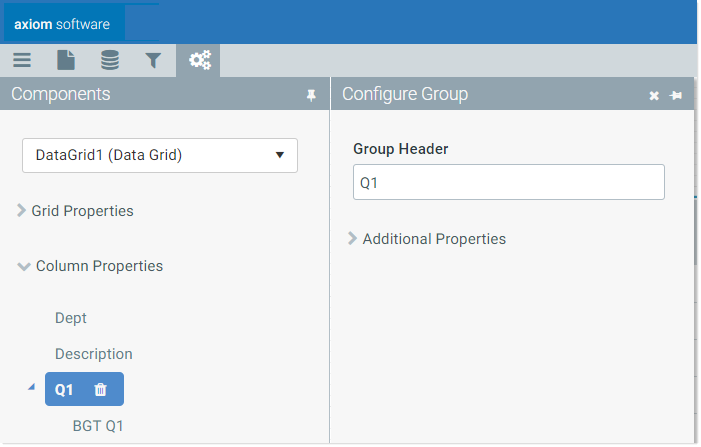Click the axiom software logo

click(x=62, y=24)
